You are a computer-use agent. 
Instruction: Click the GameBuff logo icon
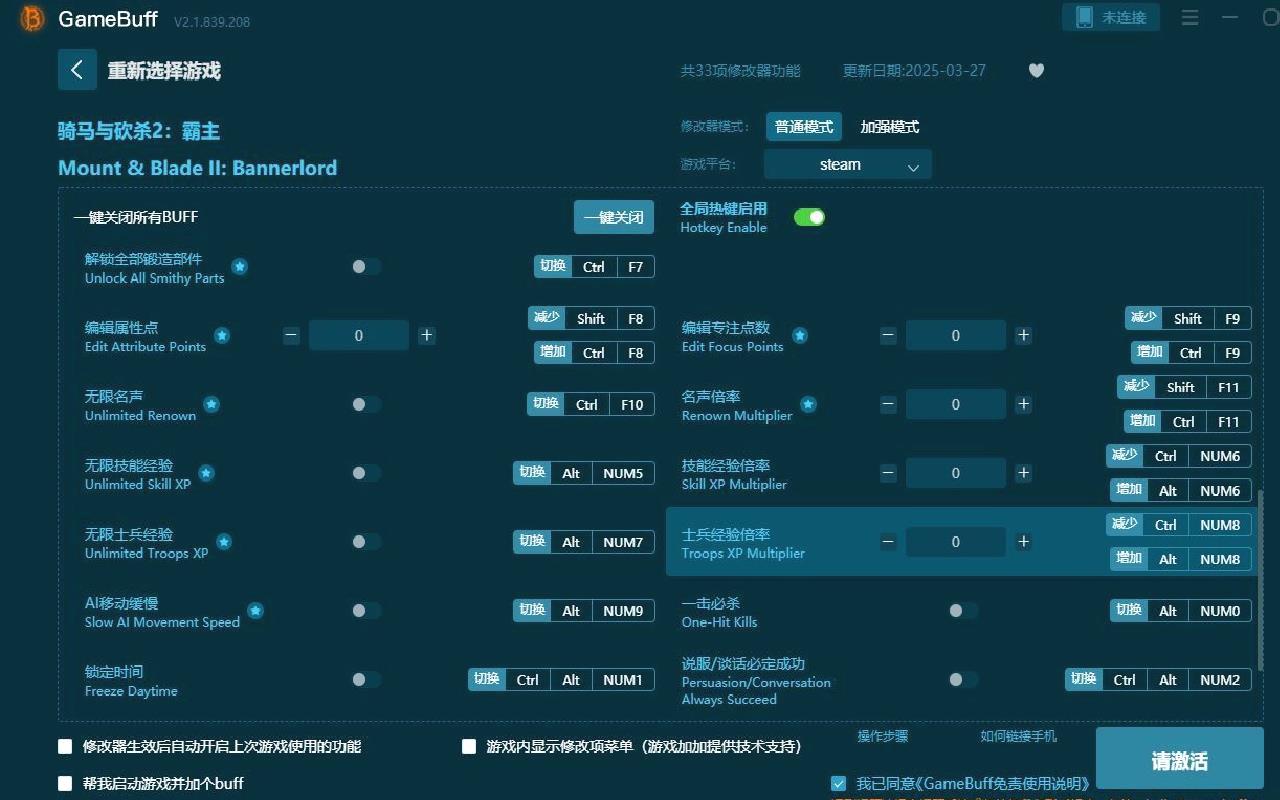[x=33, y=19]
